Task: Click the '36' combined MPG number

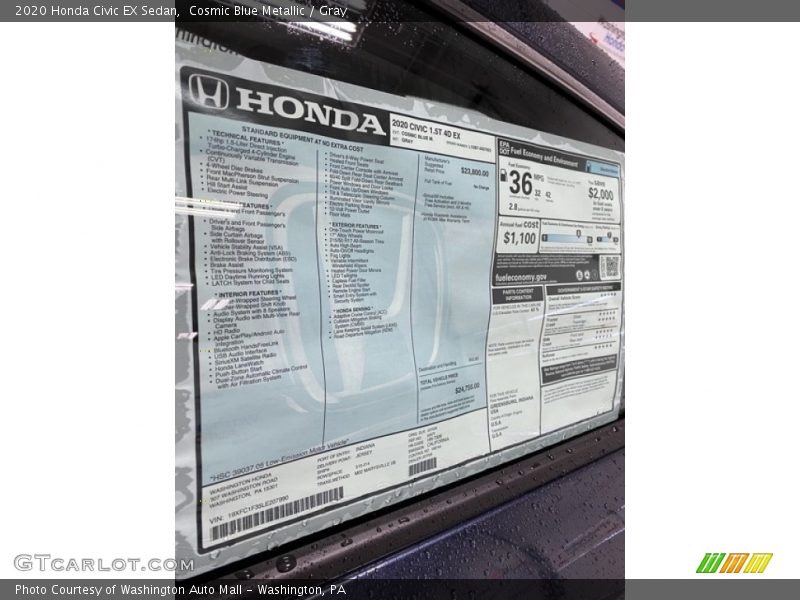Action: 520,183
